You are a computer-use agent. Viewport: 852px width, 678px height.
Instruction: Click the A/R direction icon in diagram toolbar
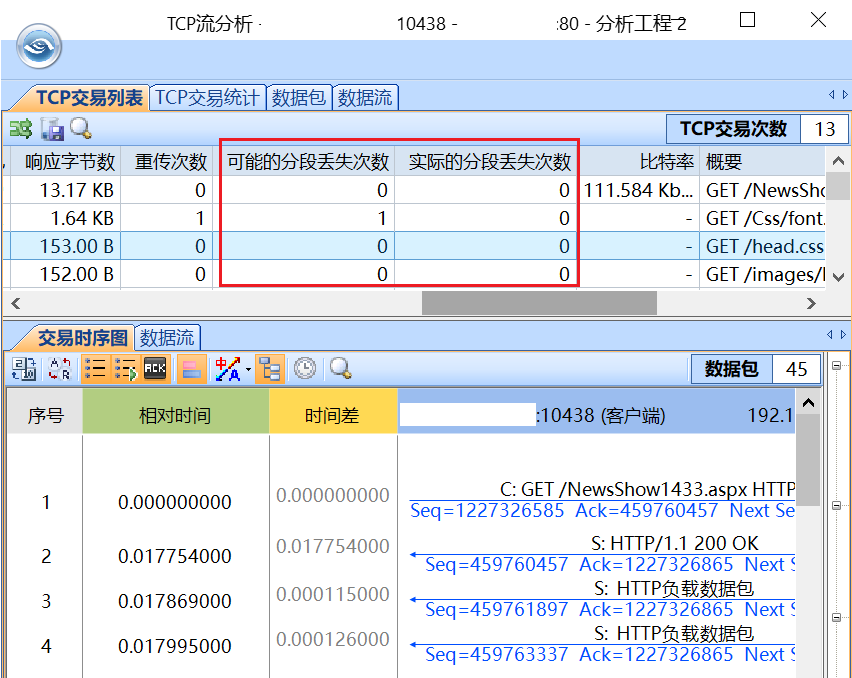pos(57,368)
